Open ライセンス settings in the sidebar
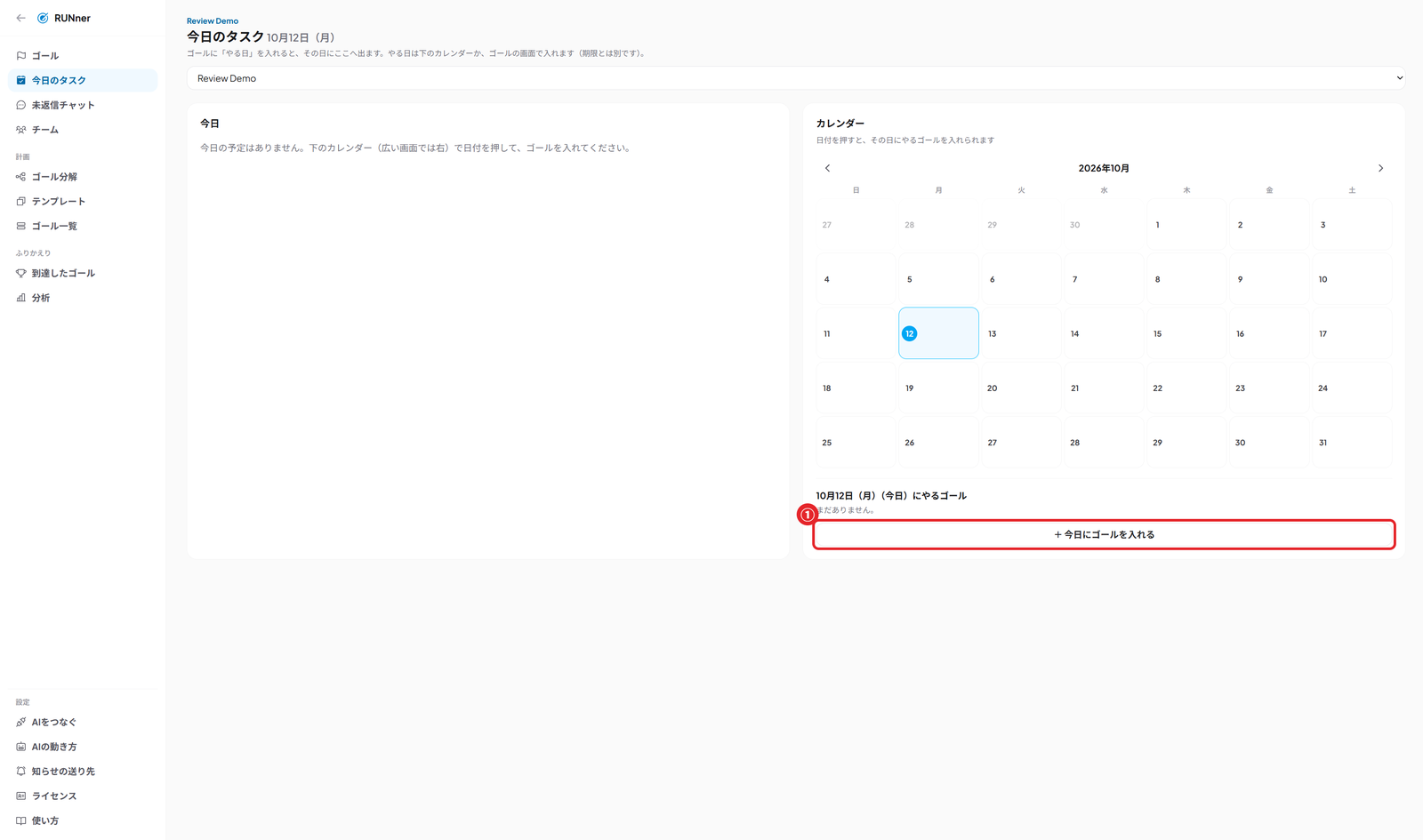The image size is (1423, 840). 83,796
